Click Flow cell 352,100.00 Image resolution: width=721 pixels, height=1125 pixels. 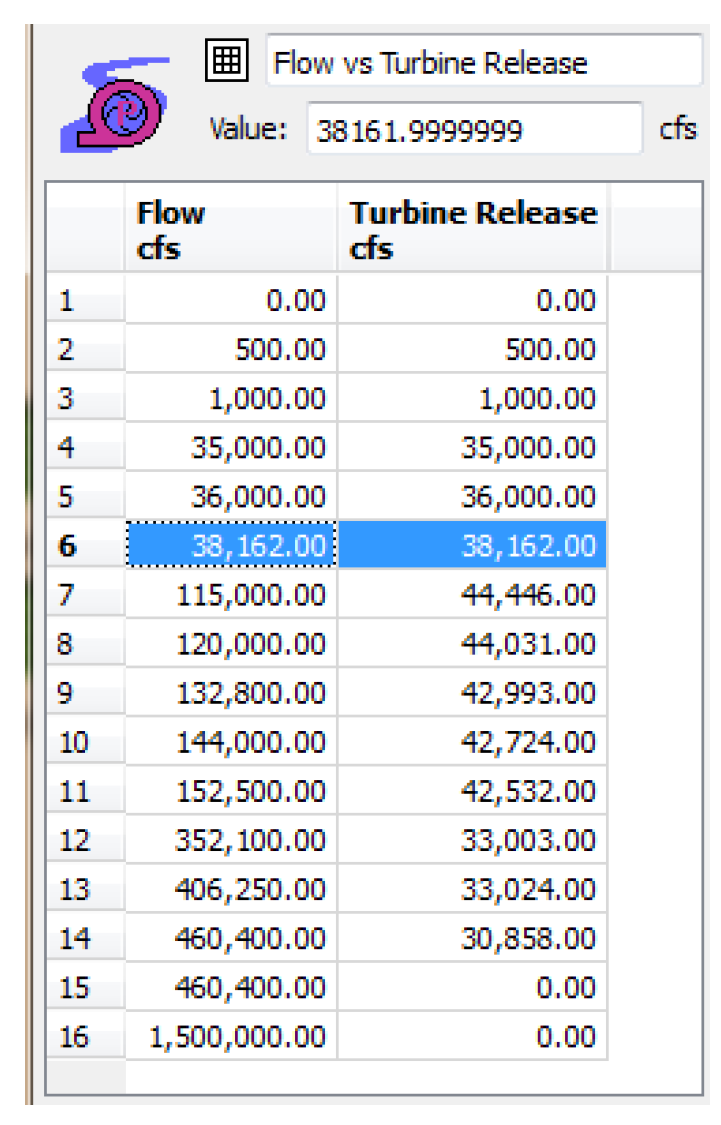(231, 841)
